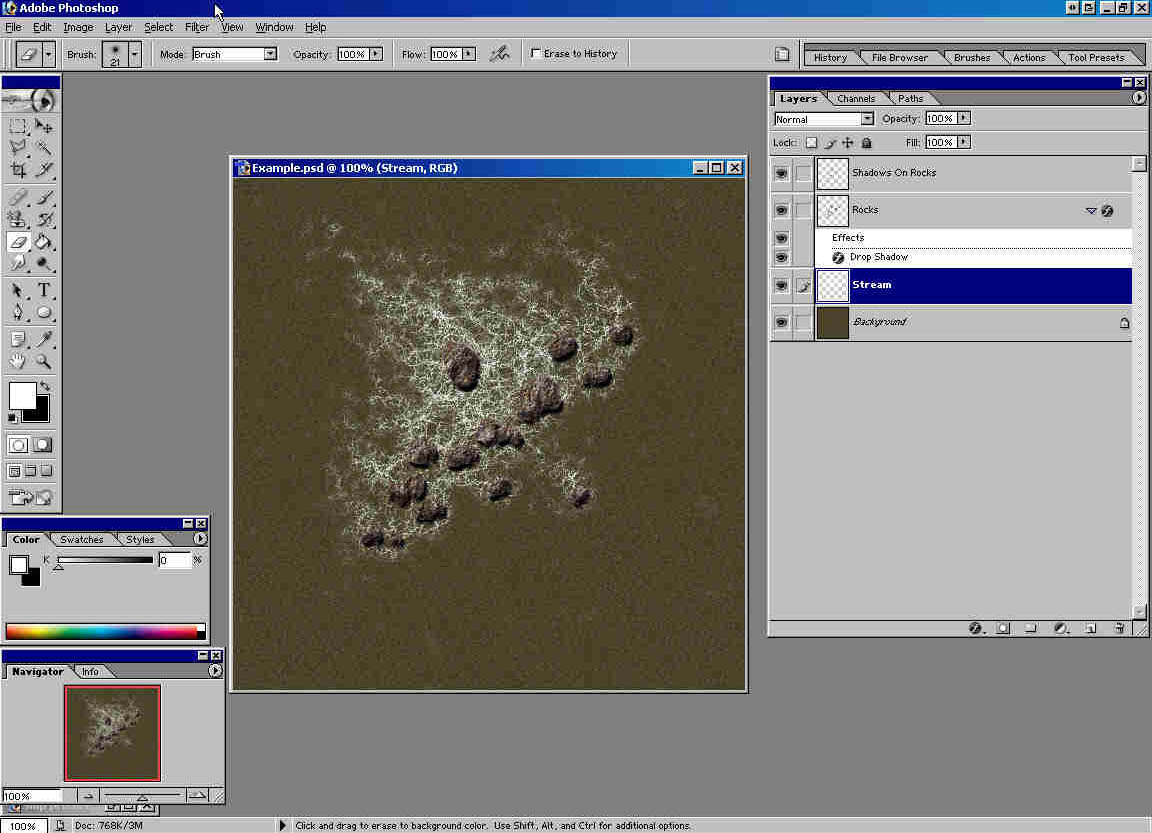This screenshot has height=833, width=1152.
Task: Select the Type tool
Action: (x=44, y=291)
